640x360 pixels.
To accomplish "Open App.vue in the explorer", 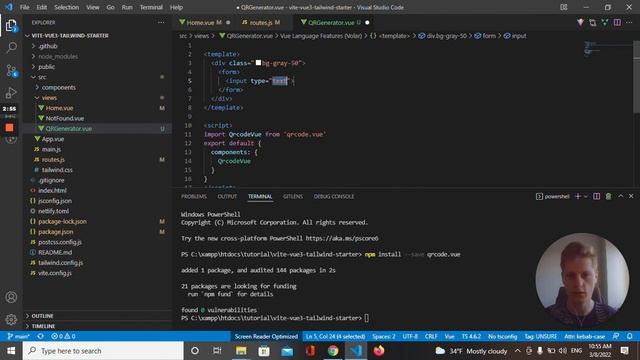I will (53, 139).
